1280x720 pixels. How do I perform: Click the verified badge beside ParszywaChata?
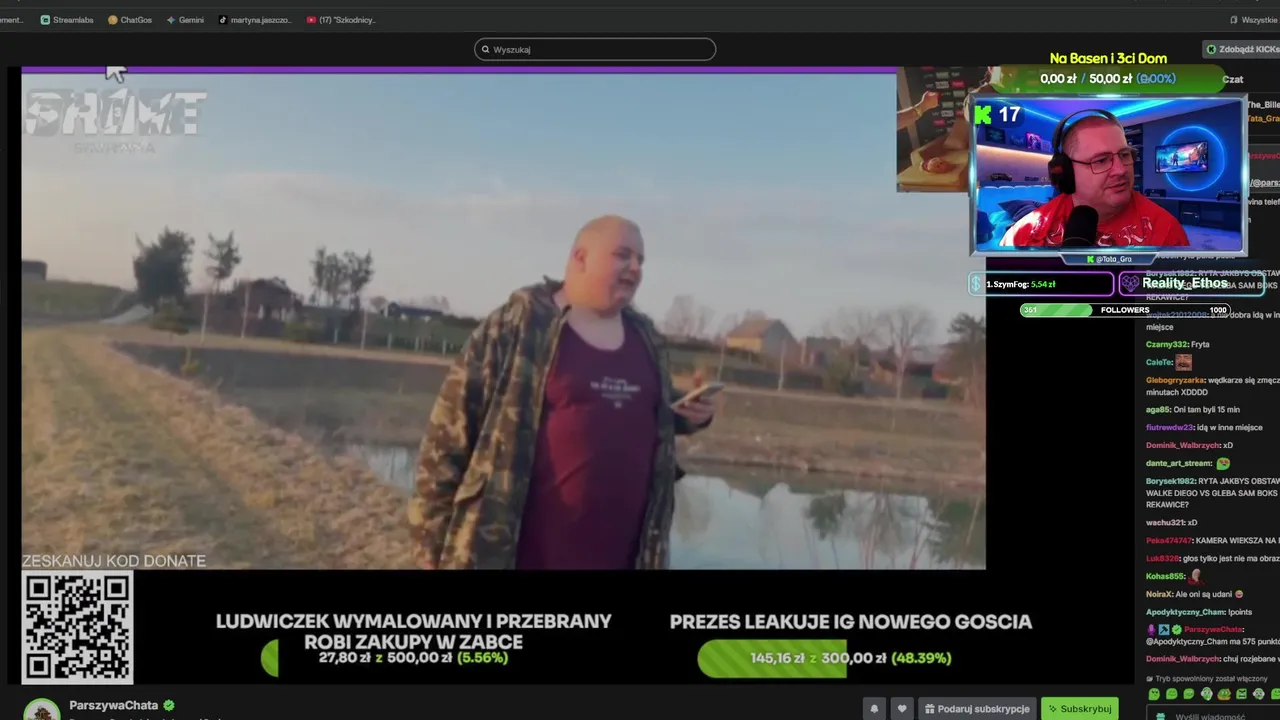(169, 706)
